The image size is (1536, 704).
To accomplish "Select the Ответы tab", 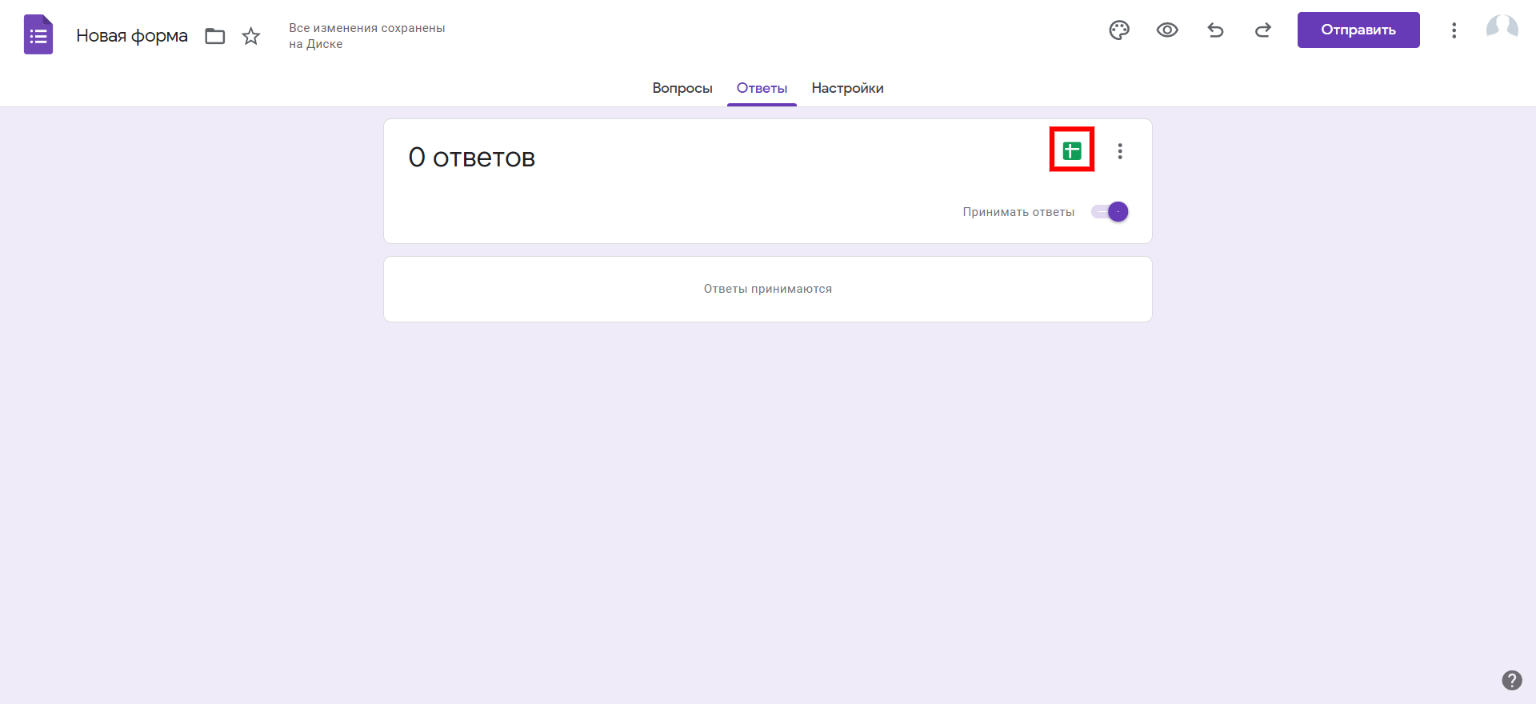I will click(x=762, y=88).
